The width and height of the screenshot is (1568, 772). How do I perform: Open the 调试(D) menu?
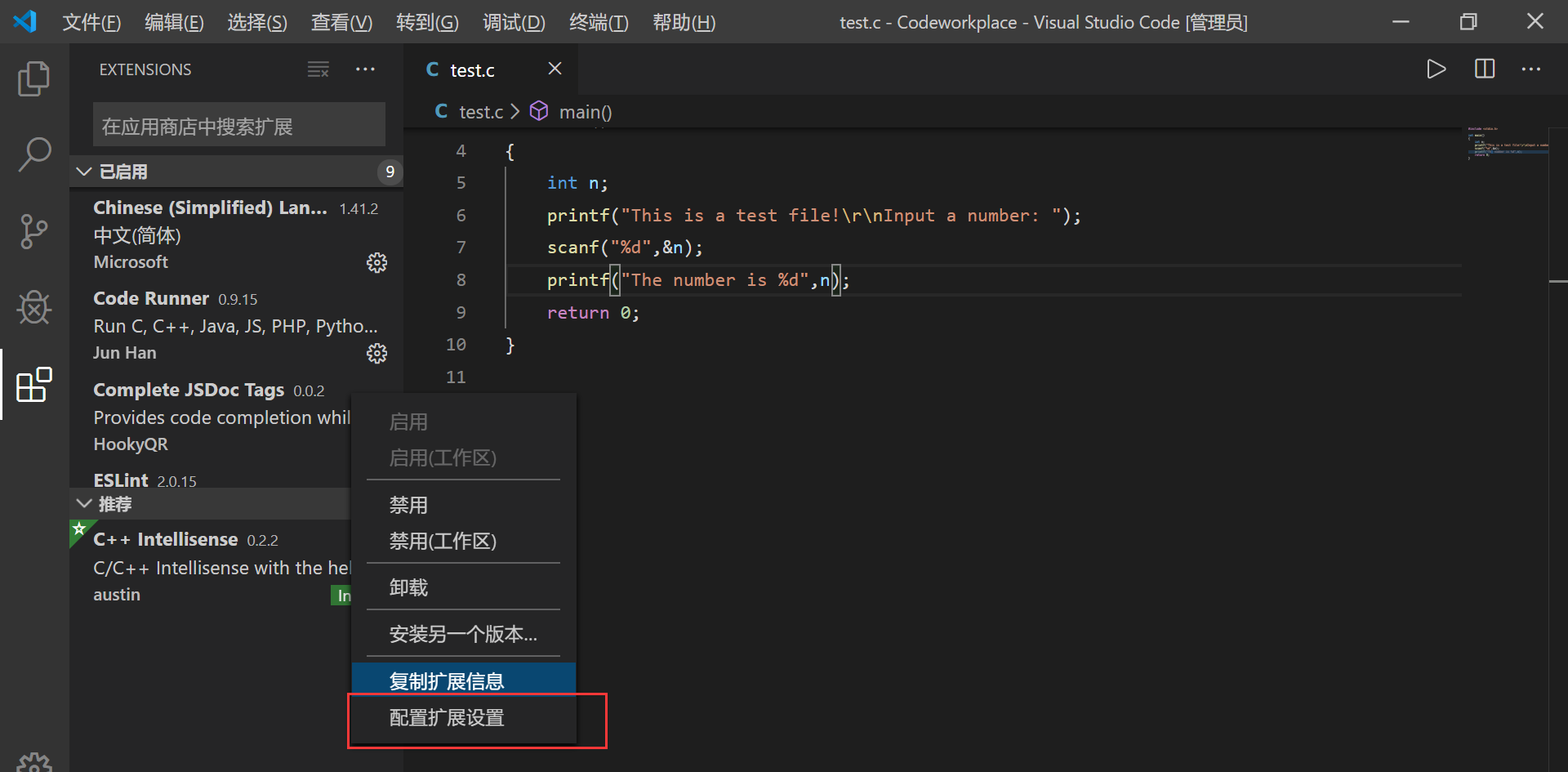pos(514,22)
